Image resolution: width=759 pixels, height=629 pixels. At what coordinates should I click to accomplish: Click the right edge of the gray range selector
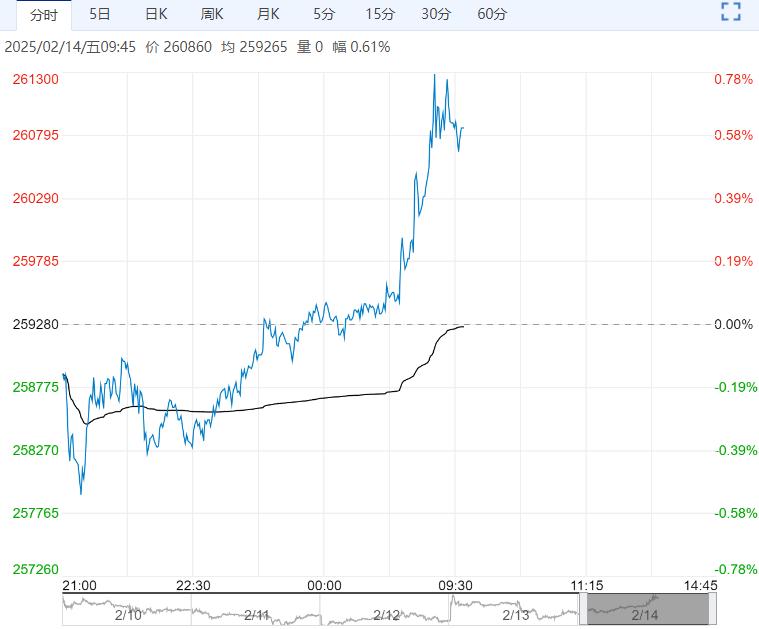[711, 609]
